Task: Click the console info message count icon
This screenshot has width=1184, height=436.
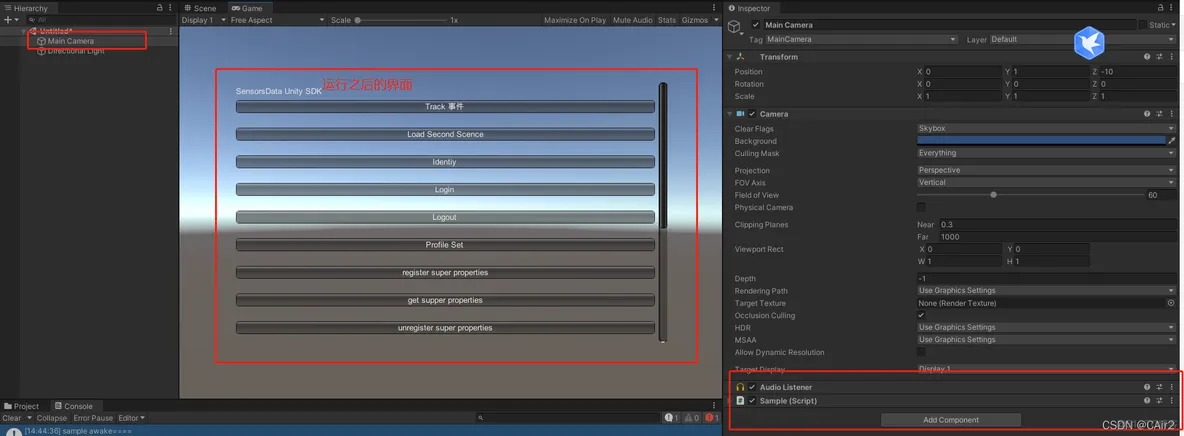Action: click(671, 418)
